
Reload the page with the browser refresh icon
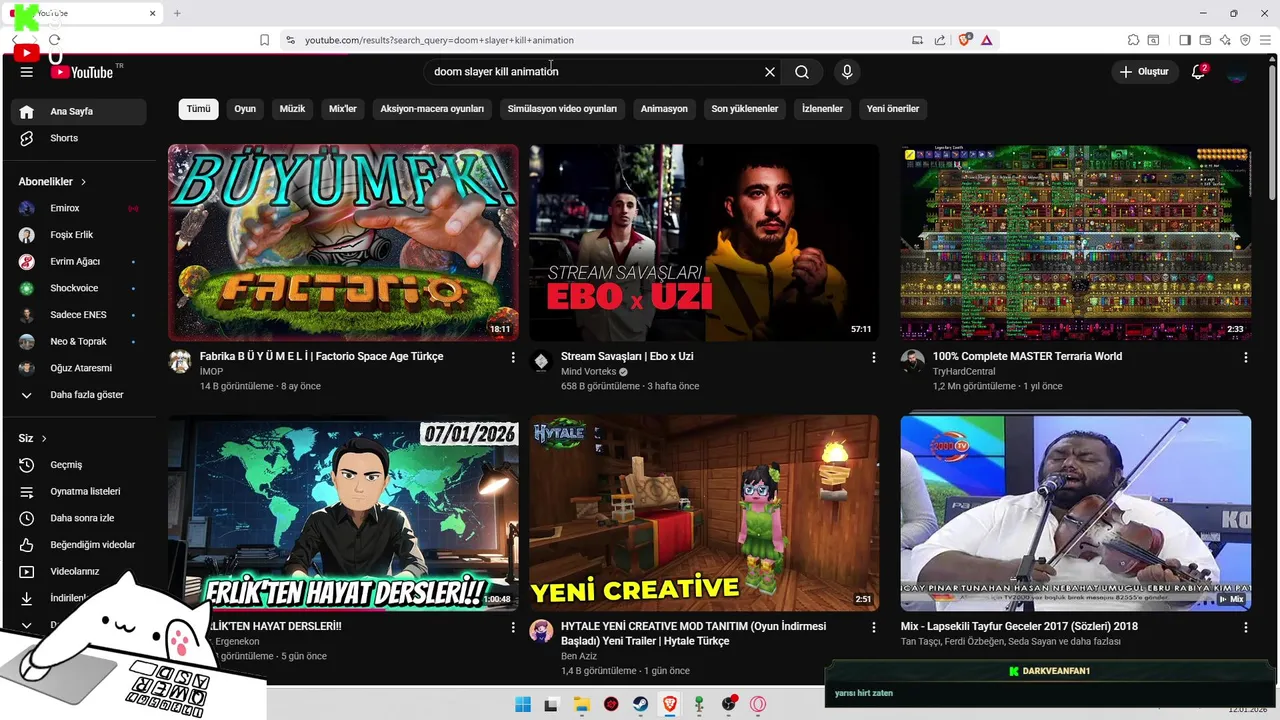pyautogui.click(x=54, y=40)
